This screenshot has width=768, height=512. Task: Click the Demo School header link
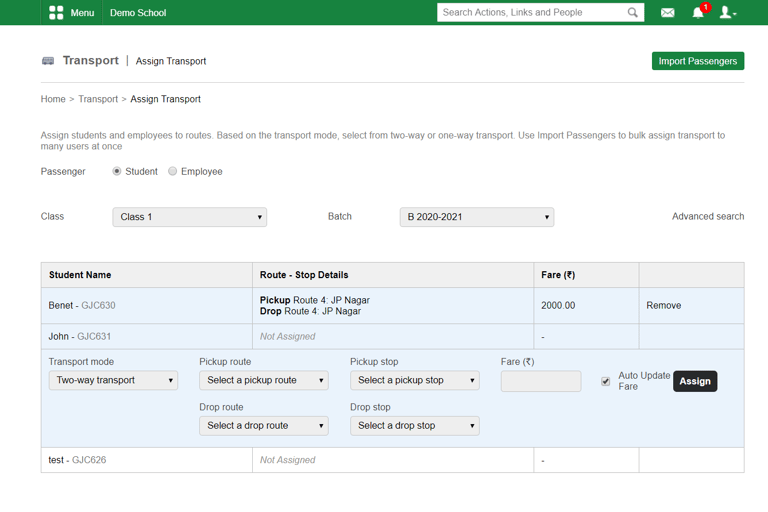tap(138, 13)
